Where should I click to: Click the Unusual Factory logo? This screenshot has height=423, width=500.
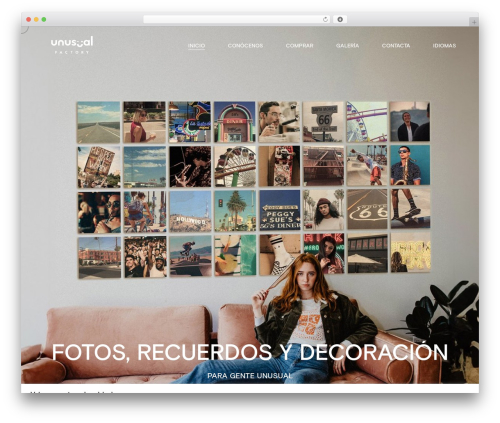click(x=72, y=45)
